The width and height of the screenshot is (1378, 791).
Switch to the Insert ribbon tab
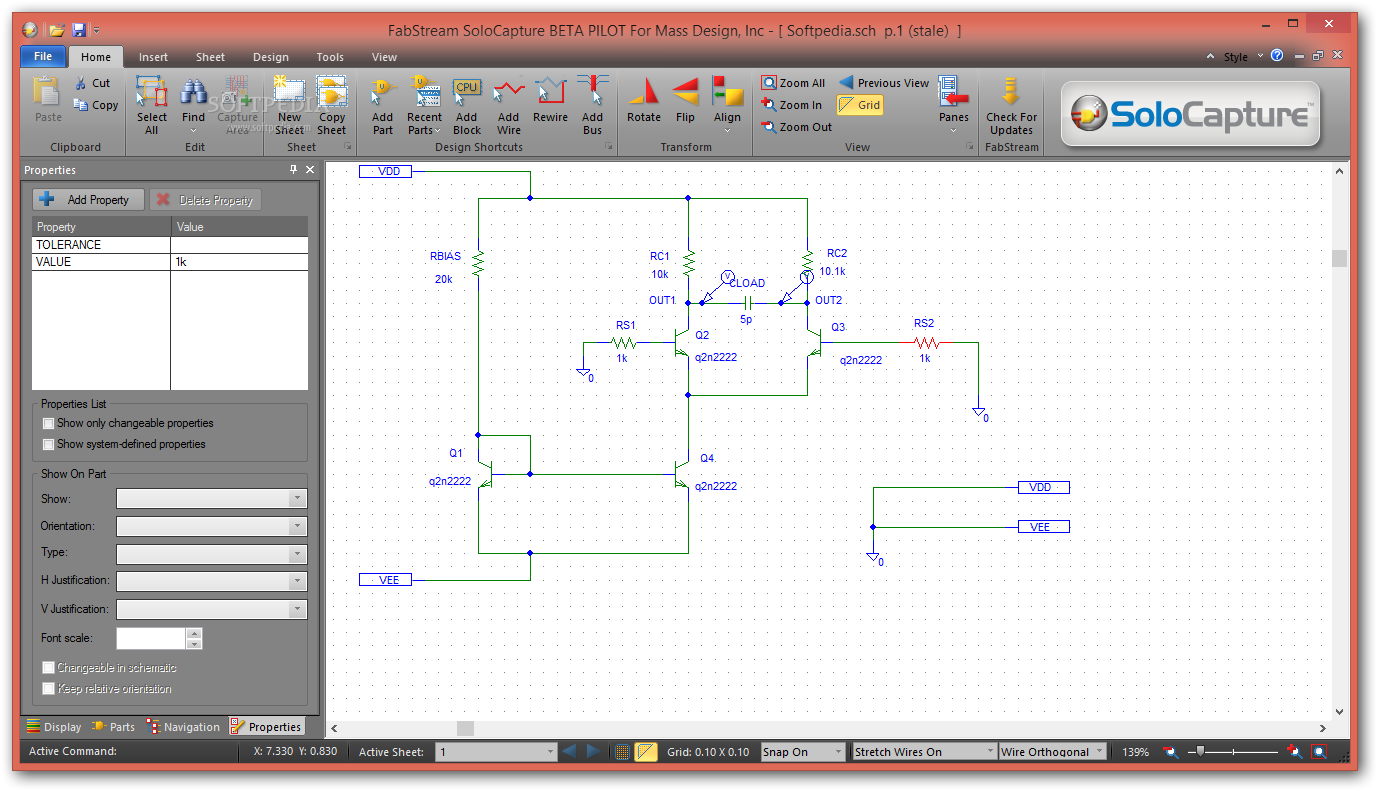coord(153,57)
